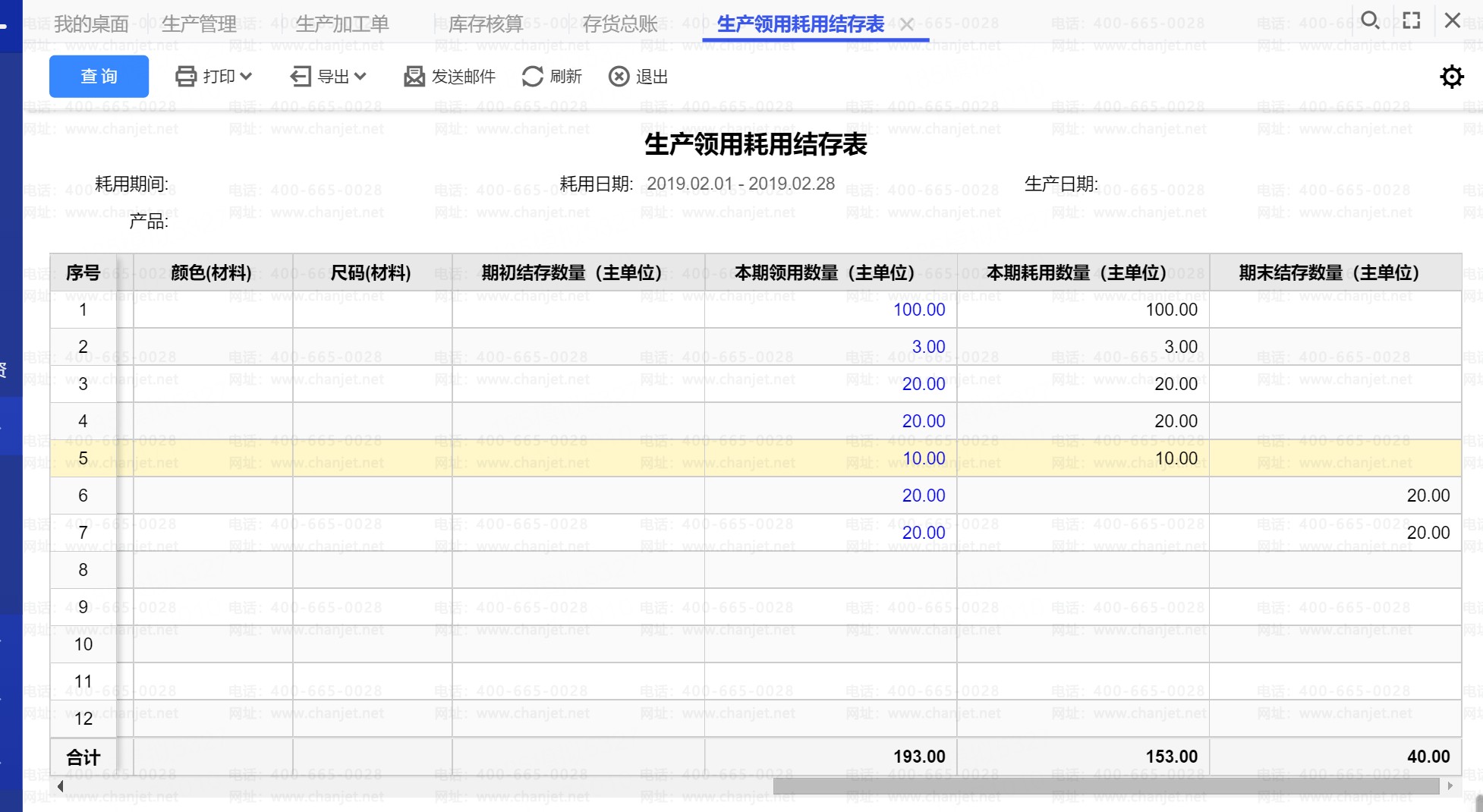The height and width of the screenshot is (812, 1483).
Task: Send report via 发送邮件 icon
Action: coord(414,77)
